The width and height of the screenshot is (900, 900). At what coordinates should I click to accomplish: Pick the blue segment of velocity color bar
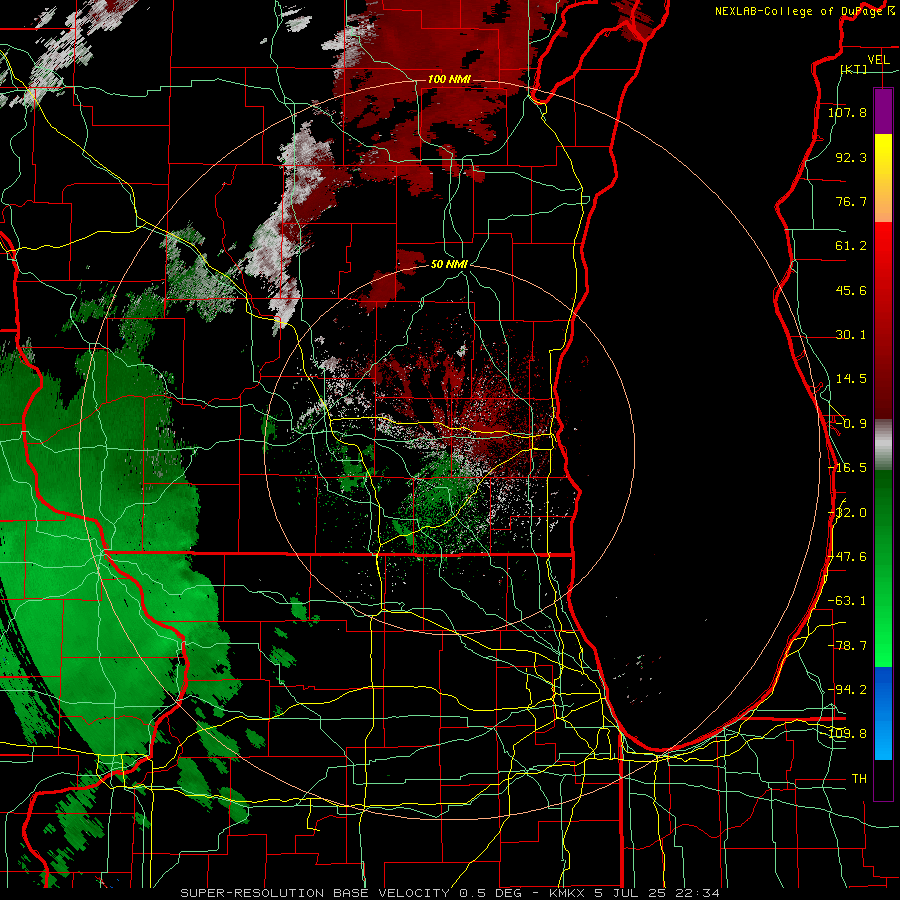pos(883,713)
